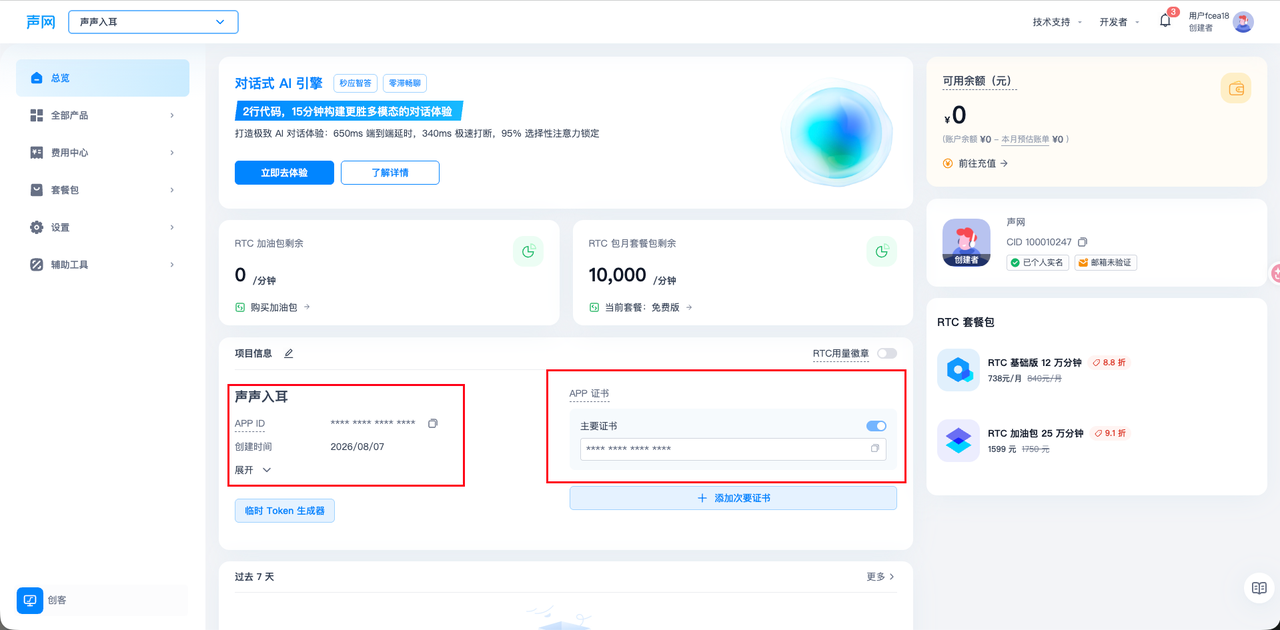Open the documentation book icon
The width and height of the screenshot is (1280, 630).
1260,588
